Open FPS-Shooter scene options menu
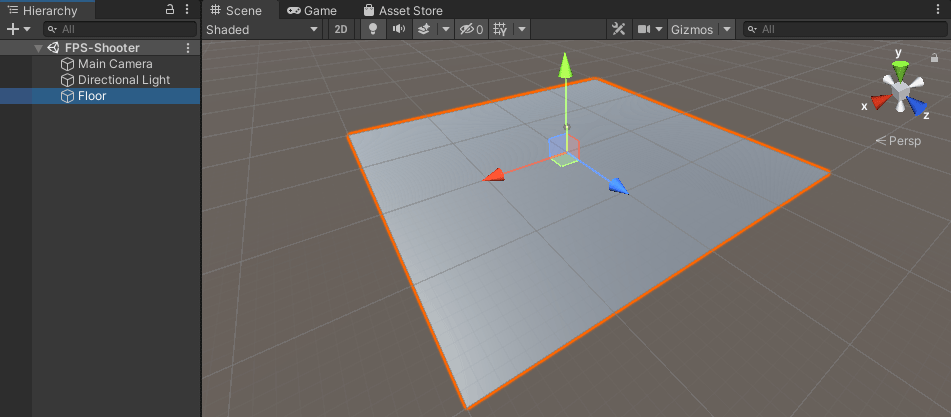Viewport: 951px width, 417px height. point(188,48)
